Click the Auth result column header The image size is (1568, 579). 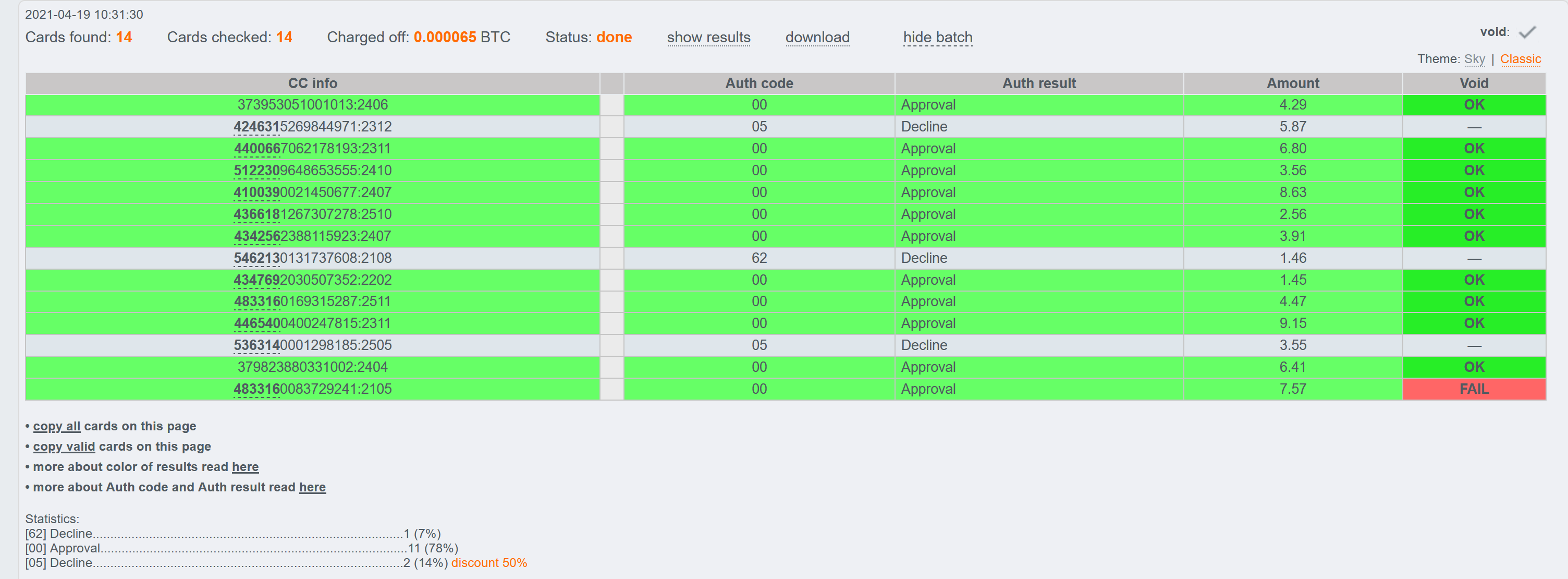click(x=1039, y=83)
